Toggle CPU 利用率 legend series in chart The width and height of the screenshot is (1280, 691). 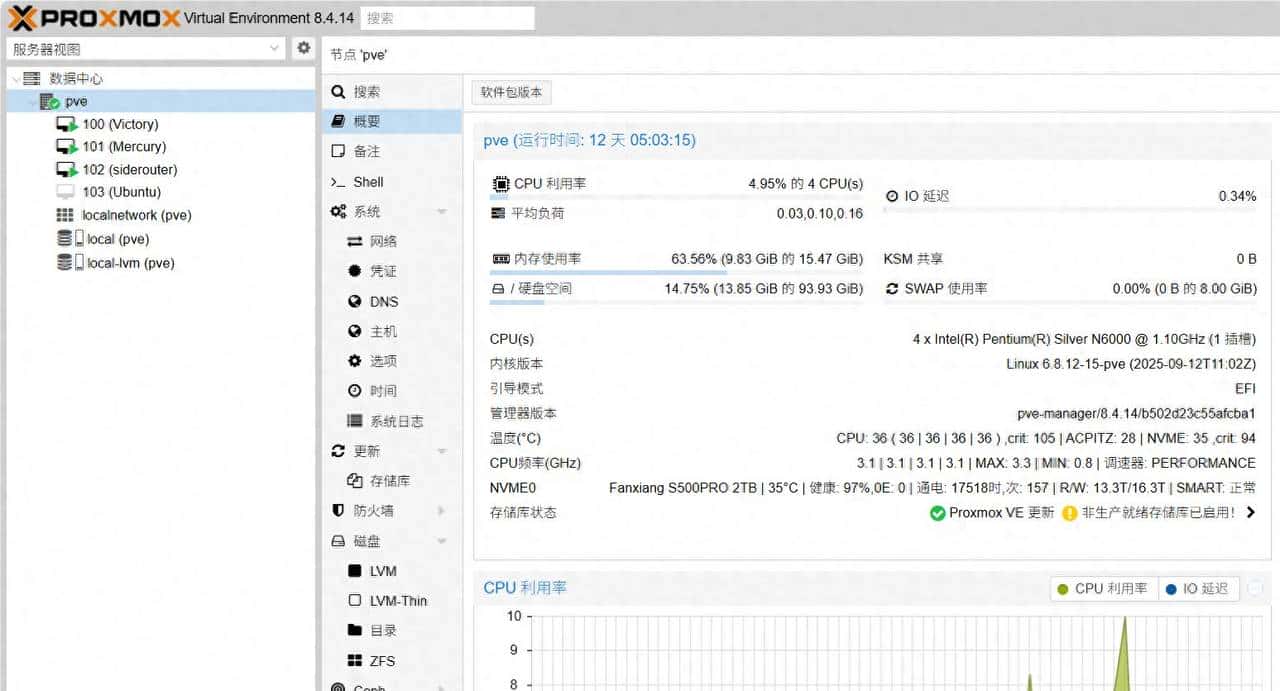pos(1103,589)
